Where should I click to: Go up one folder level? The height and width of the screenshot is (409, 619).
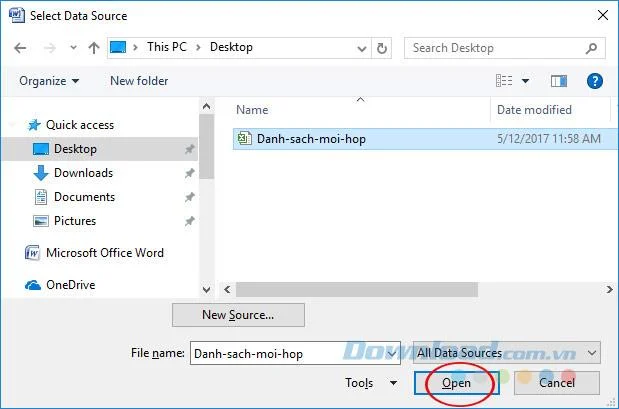(94, 48)
